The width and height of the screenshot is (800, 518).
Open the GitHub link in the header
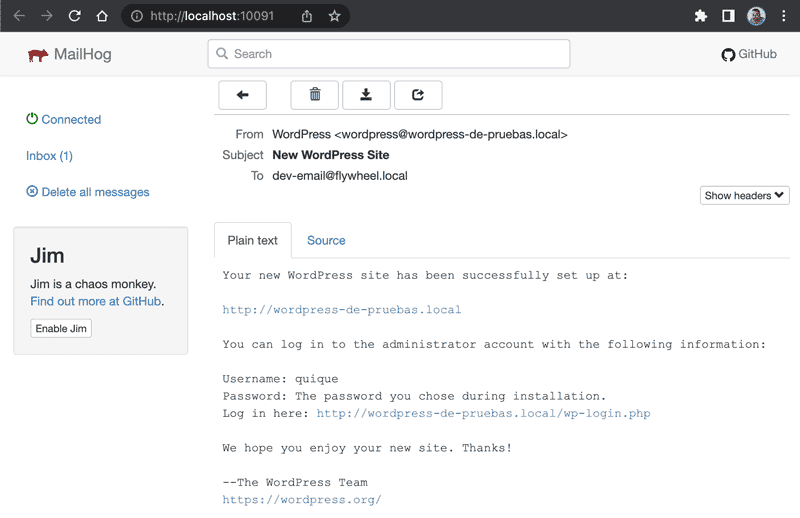[x=749, y=54]
